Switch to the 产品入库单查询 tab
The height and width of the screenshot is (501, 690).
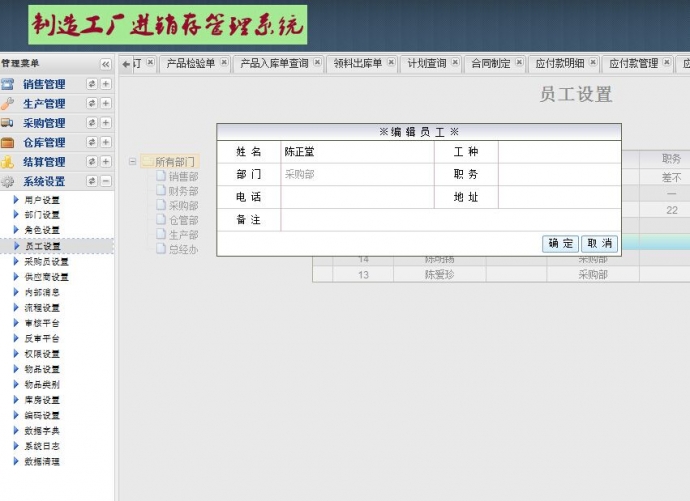tap(274, 63)
